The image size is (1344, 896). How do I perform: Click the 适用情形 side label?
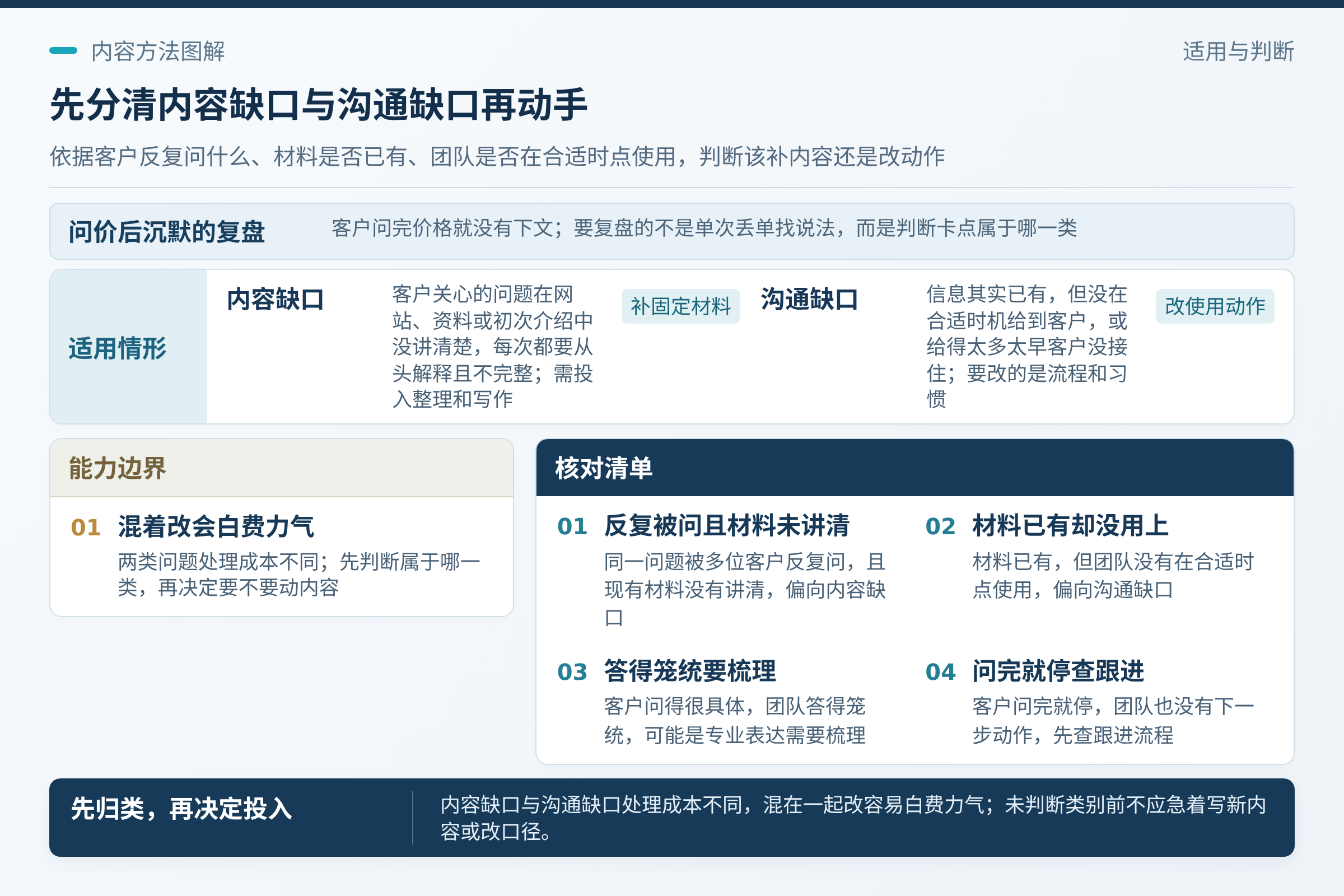118,348
